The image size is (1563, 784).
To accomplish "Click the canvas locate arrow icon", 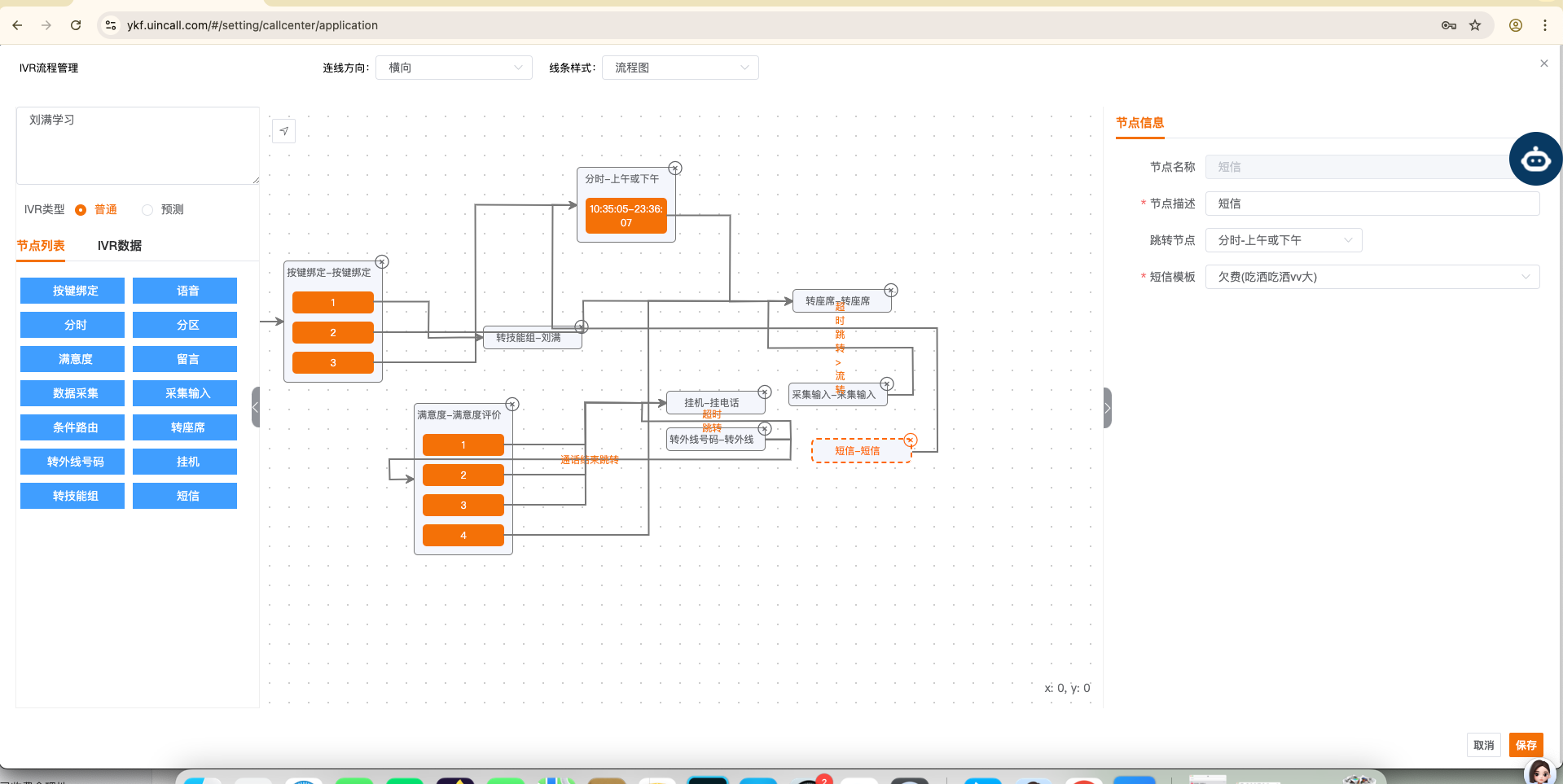I will [283, 131].
